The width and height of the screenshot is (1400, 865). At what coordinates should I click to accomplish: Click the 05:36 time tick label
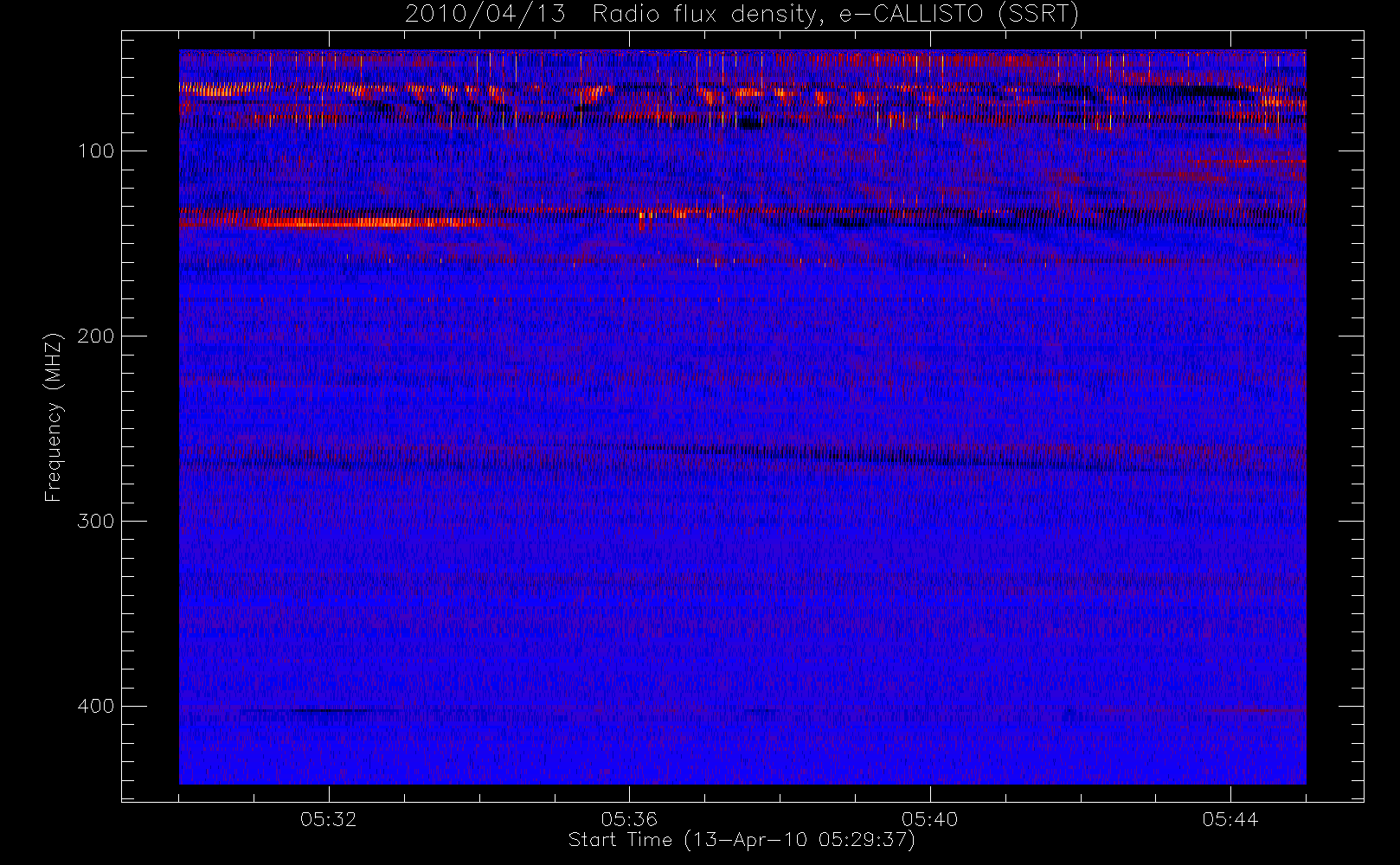(629, 819)
